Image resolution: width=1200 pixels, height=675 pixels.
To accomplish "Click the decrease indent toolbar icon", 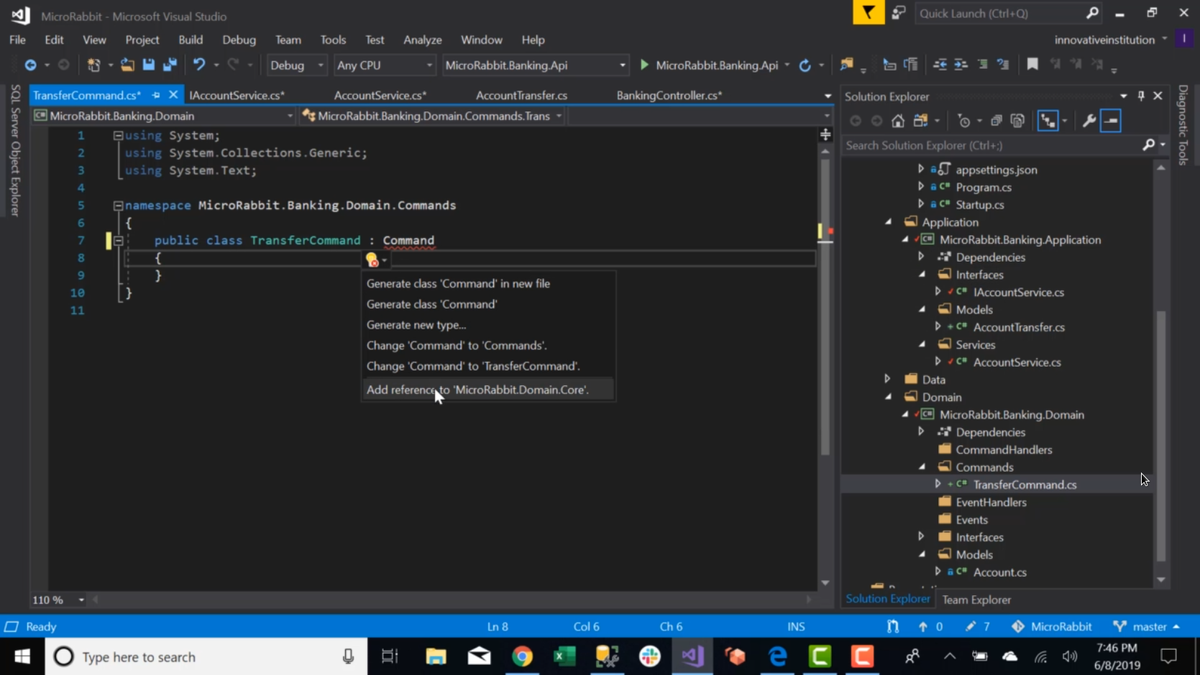I will 940,65.
